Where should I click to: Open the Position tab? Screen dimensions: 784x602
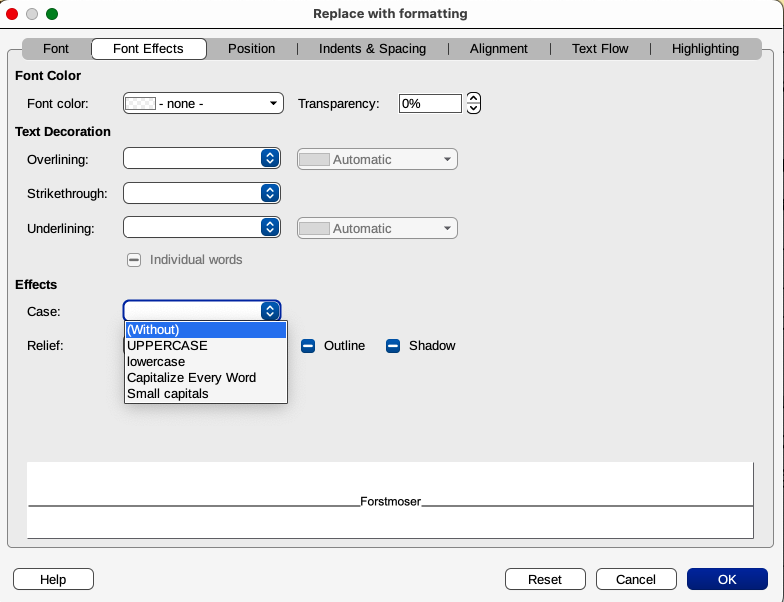[x=252, y=48]
